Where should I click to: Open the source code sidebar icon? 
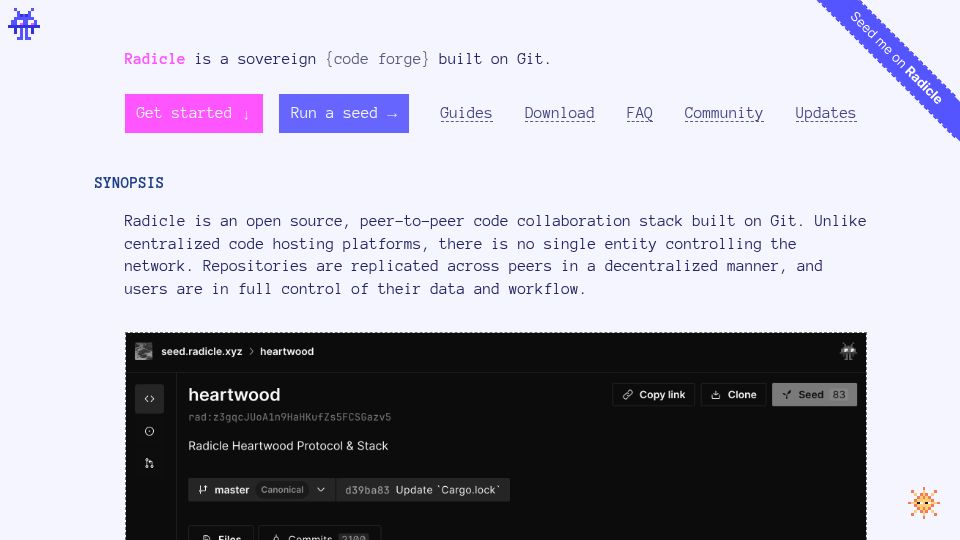pos(149,399)
